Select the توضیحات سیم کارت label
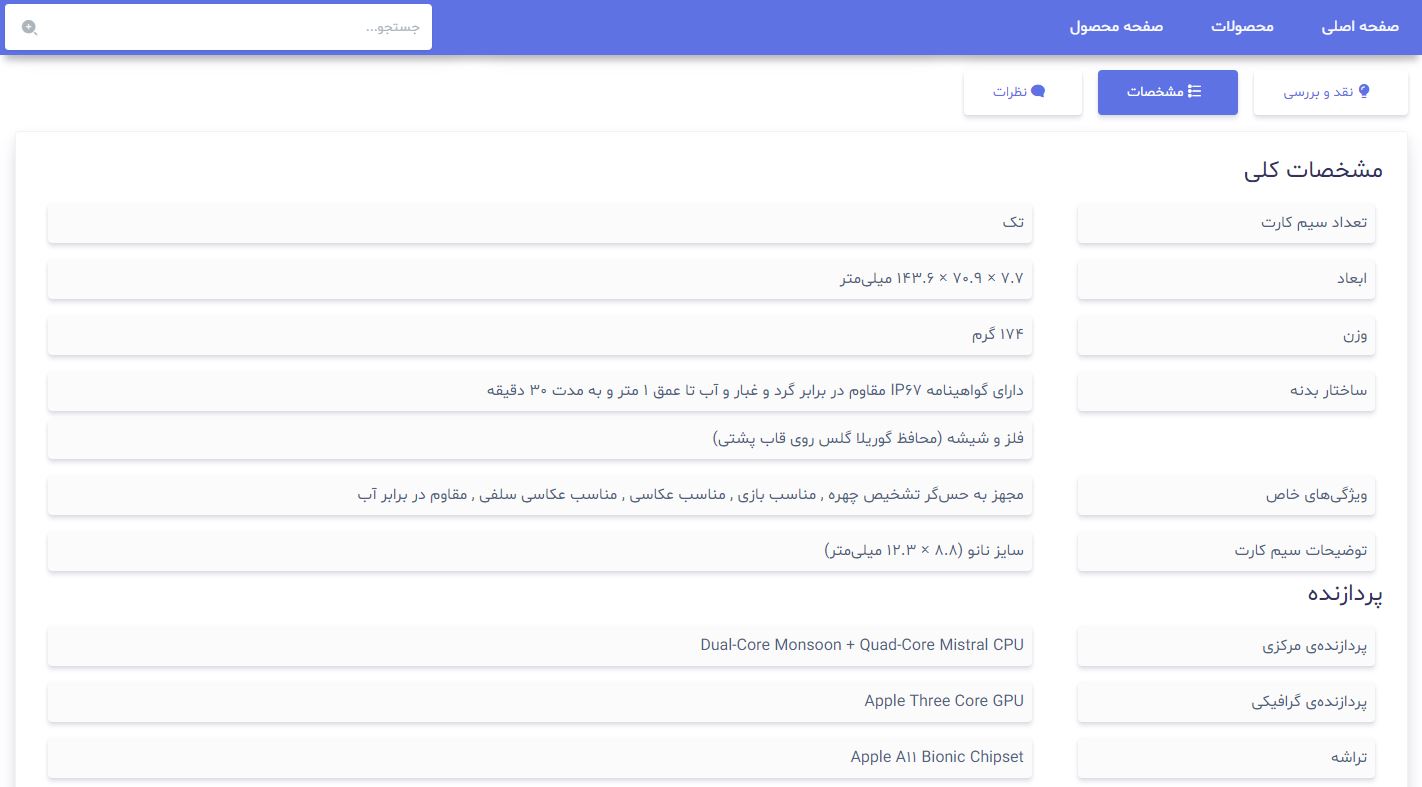The image size is (1422, 787). [1226, 551]
